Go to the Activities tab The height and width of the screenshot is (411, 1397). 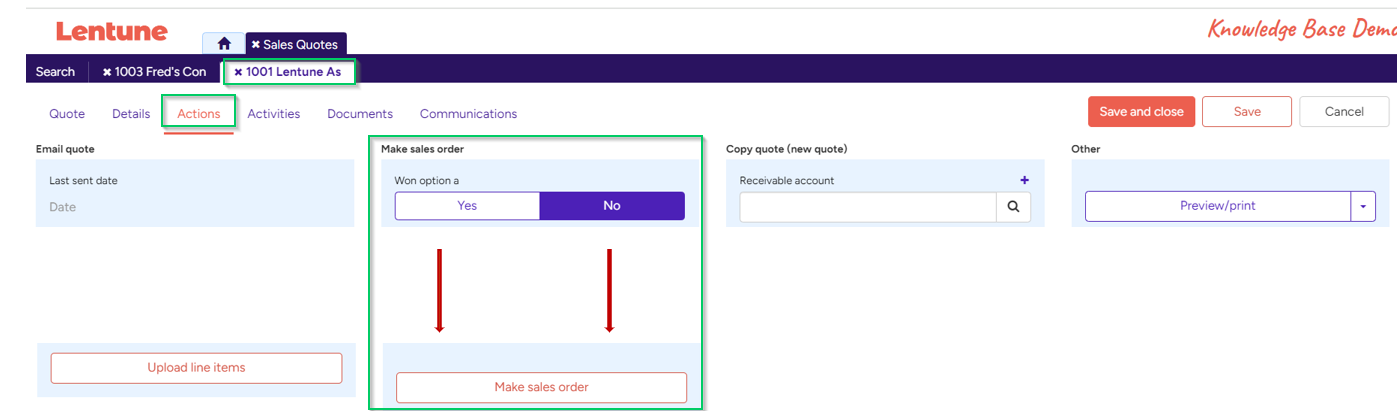274,114
